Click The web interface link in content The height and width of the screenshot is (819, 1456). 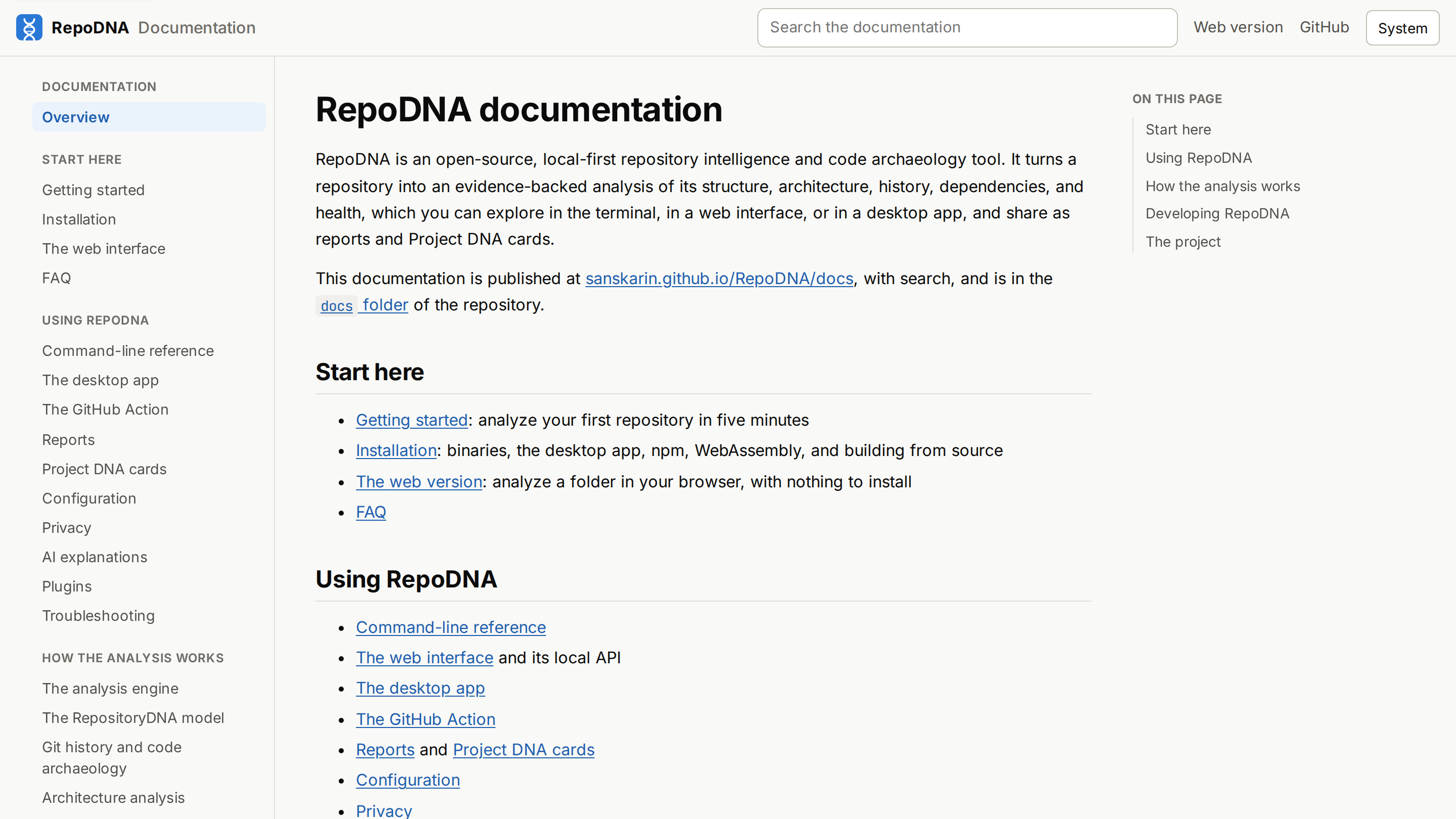point(425,658)
